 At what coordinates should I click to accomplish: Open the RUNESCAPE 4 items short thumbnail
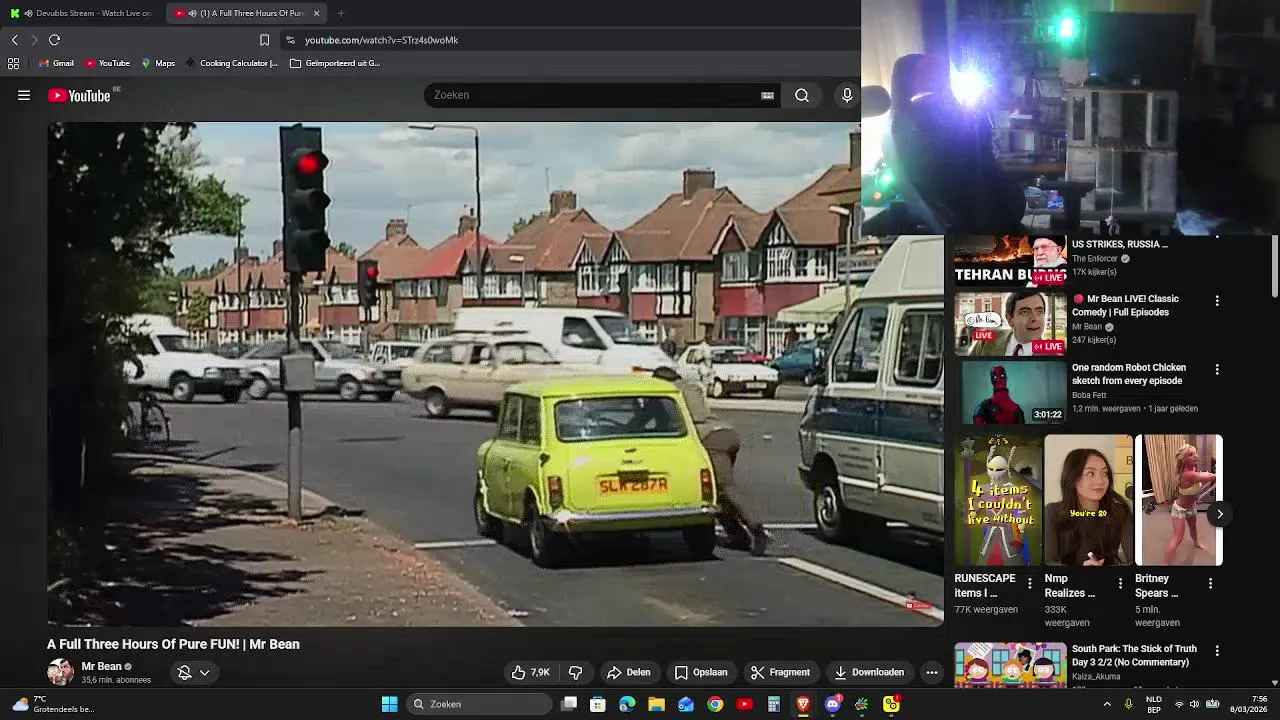(998, 500)
